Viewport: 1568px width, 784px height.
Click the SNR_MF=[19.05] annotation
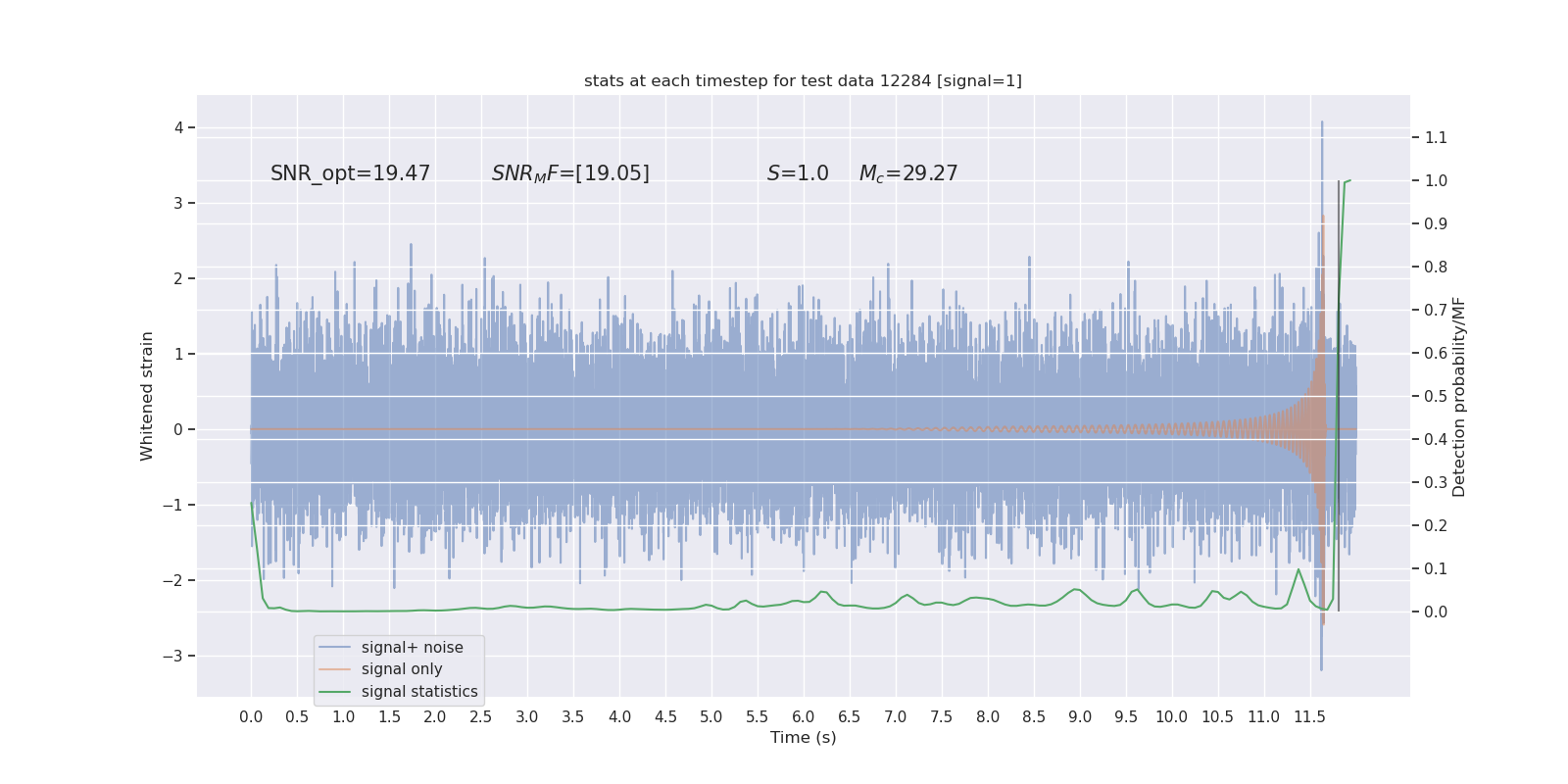[x=570, y=173]
